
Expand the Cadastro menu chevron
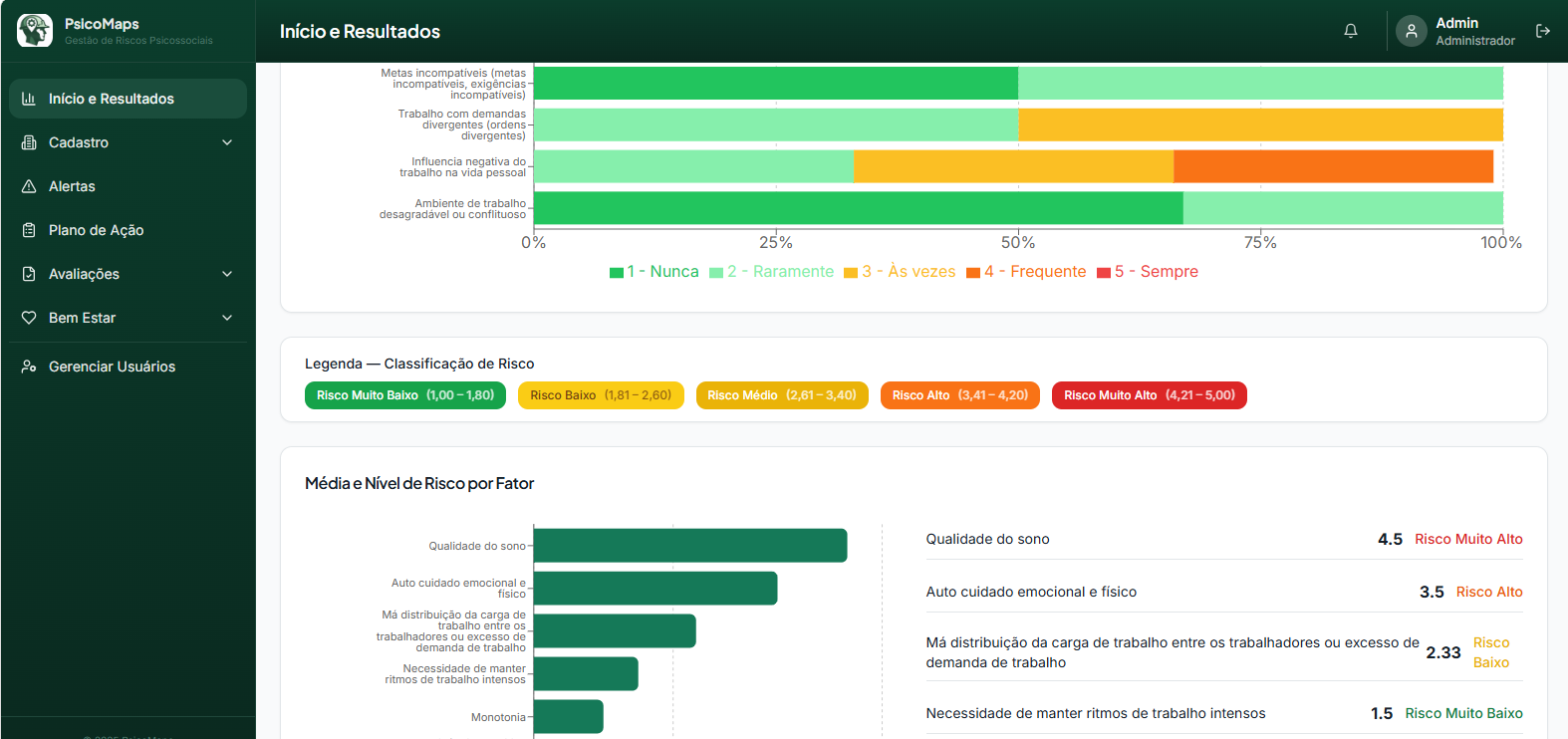tap(227, 142)
